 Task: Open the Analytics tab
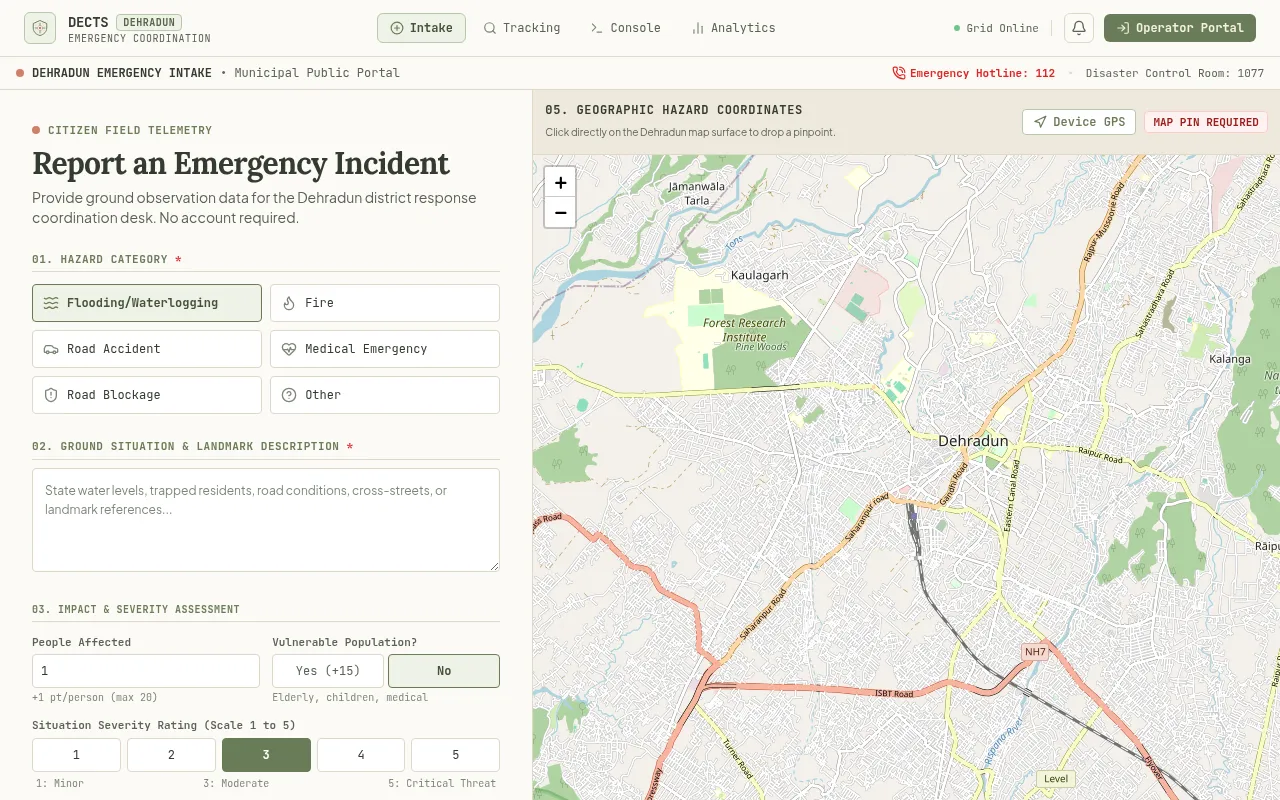click(x=733, y=28)
